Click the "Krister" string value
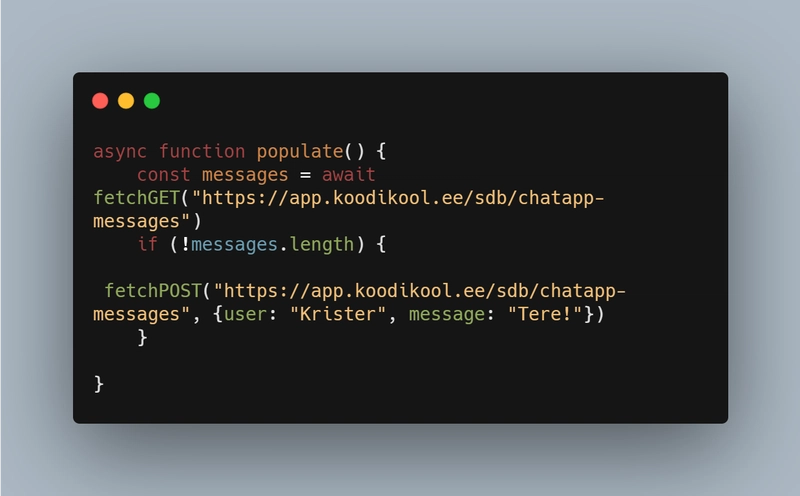 tap(338, 314)
